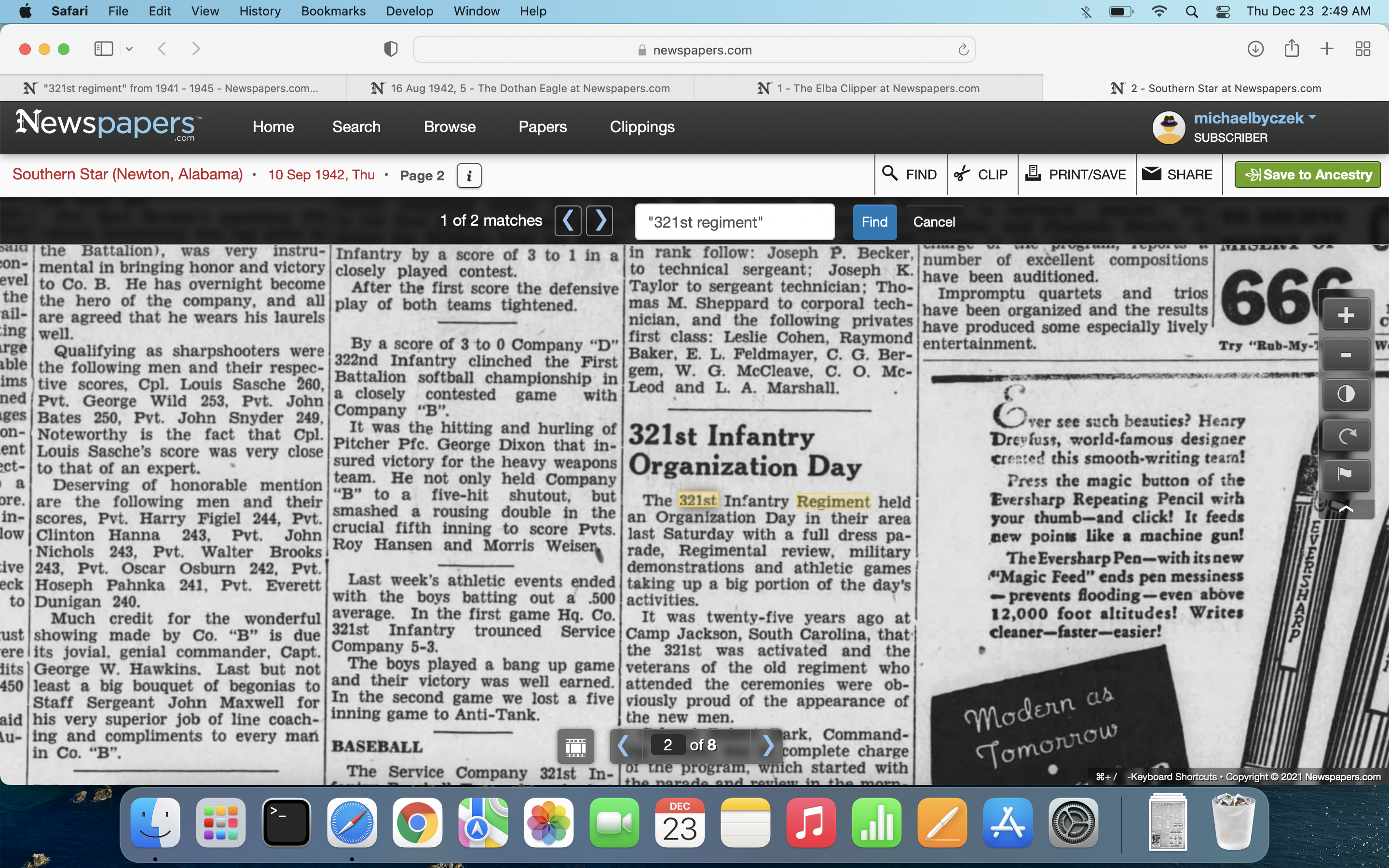Screen dimensions: 1389x868
Task: Click the SHARE envelope button
Action: (x=1177, y=175)
